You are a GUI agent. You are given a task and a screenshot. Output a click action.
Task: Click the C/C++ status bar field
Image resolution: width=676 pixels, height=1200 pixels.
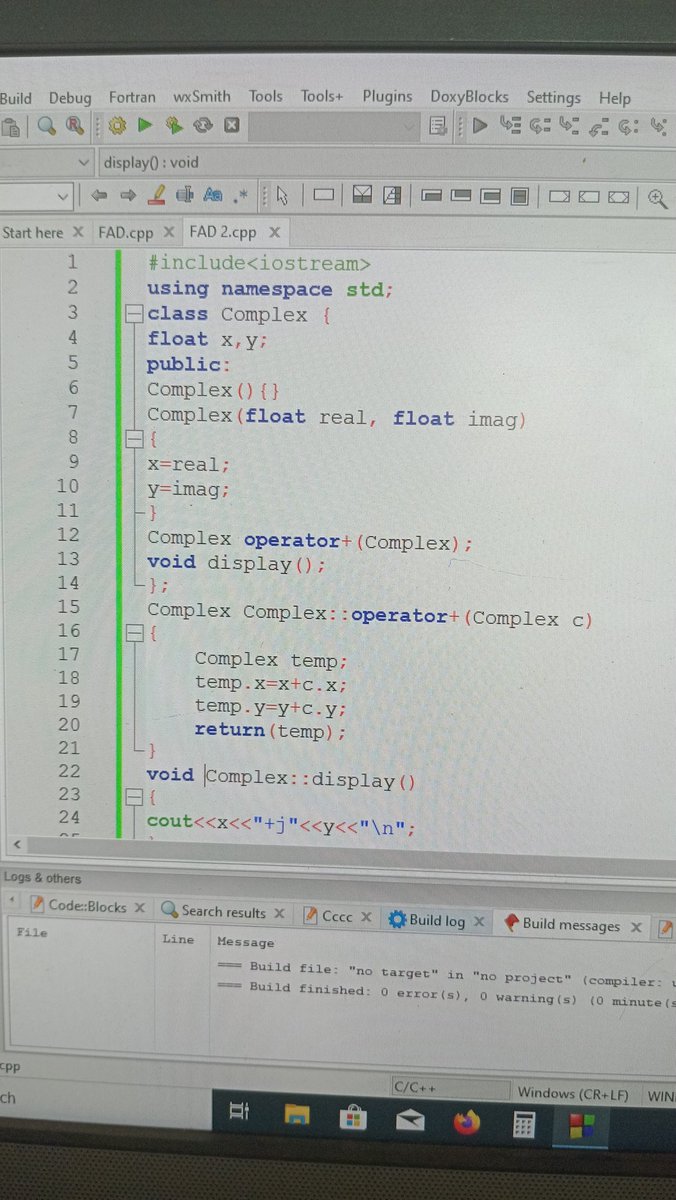coord(448,1087)
